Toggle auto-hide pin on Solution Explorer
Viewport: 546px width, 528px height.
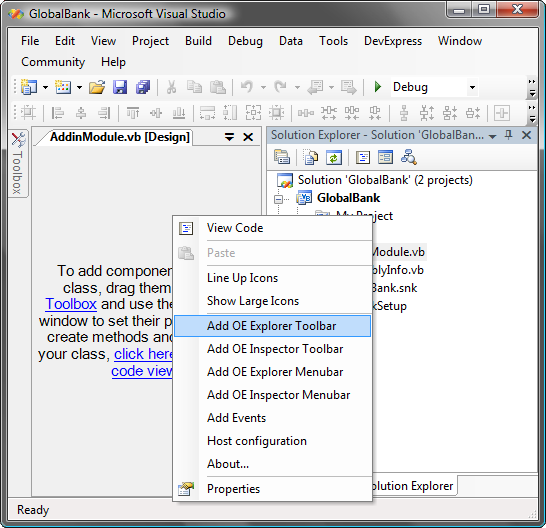tap(508, 135)
